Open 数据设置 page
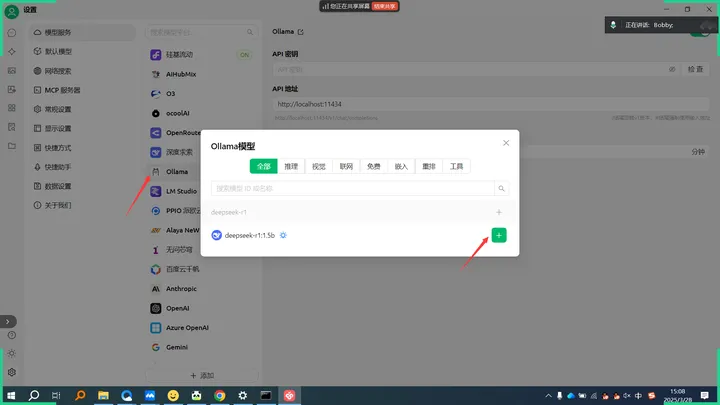The width and height of the screenshot is (720, 405). click(x=83, y=186)
